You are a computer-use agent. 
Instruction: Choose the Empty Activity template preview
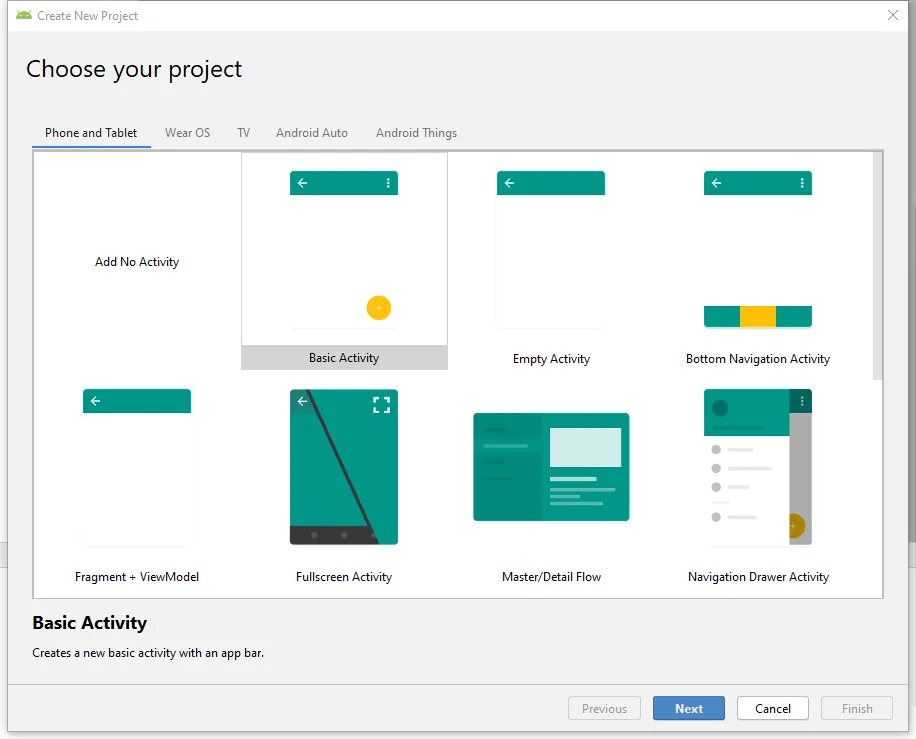tap(551, 250)
